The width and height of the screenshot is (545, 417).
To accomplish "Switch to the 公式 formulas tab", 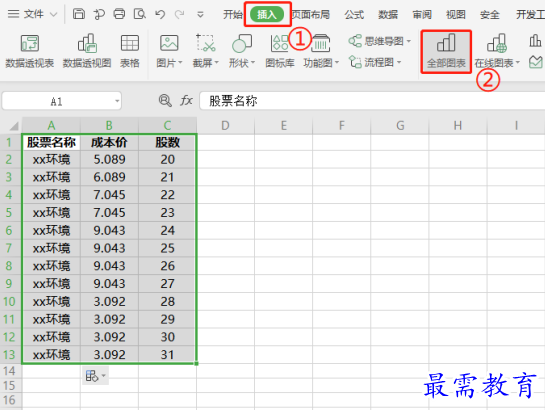I will coord(354,15).
